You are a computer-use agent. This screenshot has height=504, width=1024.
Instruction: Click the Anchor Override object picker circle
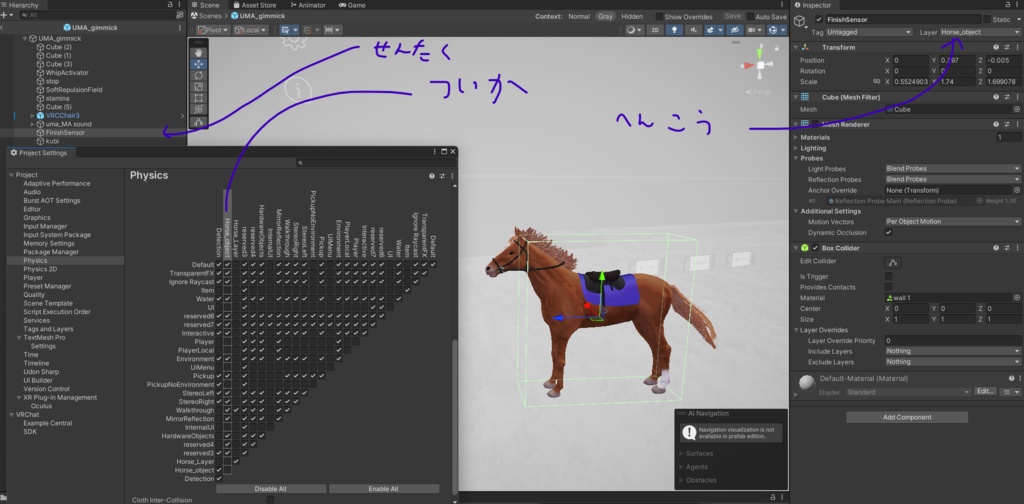1017,190
